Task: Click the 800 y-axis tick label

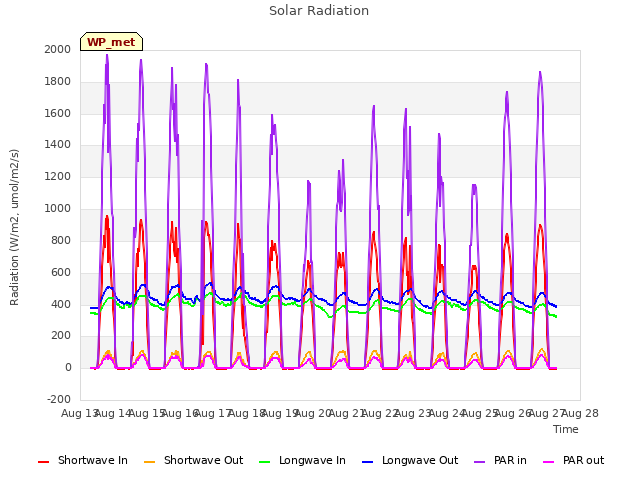Action: click(61, 240)
